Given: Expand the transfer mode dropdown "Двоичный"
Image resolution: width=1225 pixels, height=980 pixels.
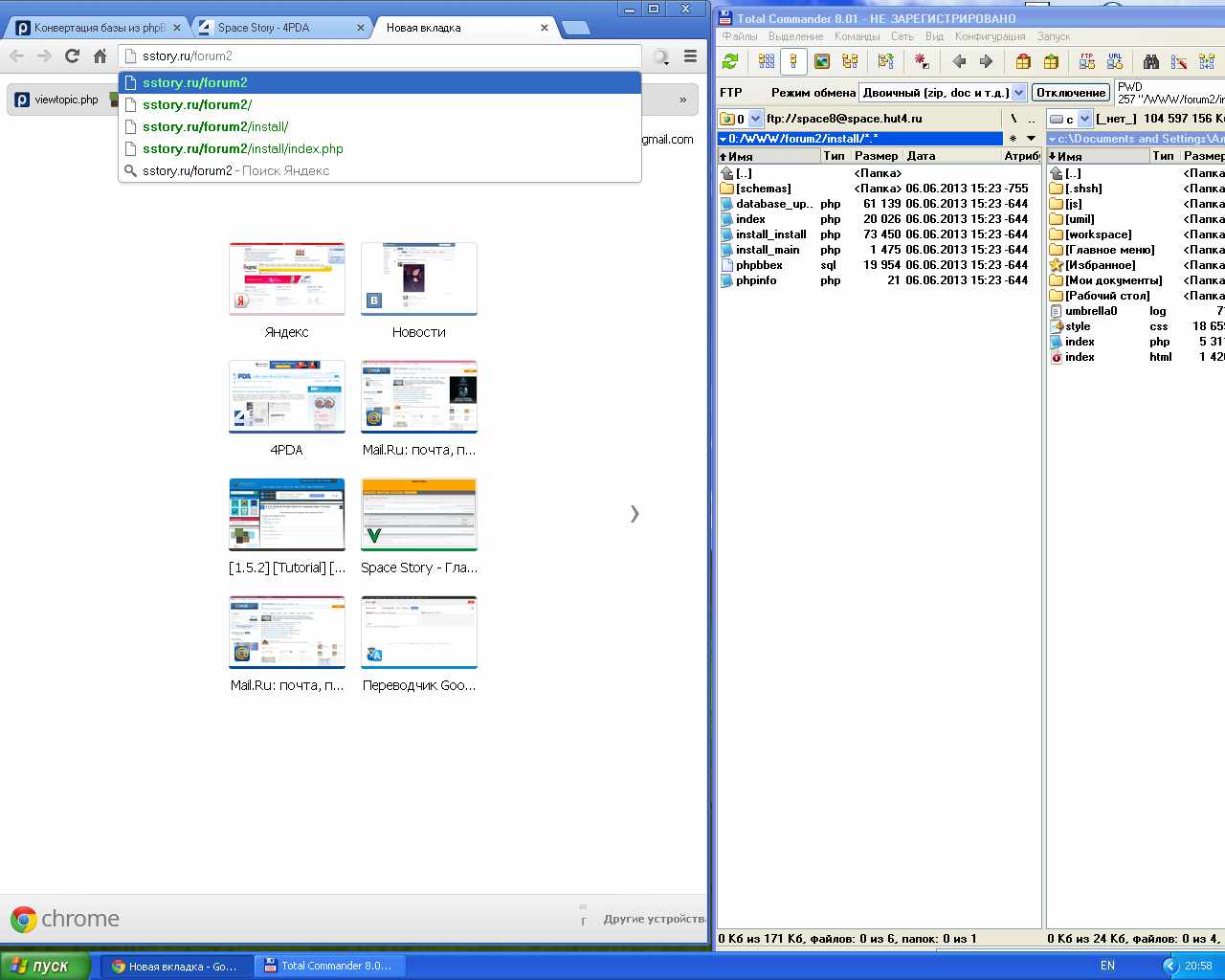Looking at the screenshot, I should [1018, 93].
